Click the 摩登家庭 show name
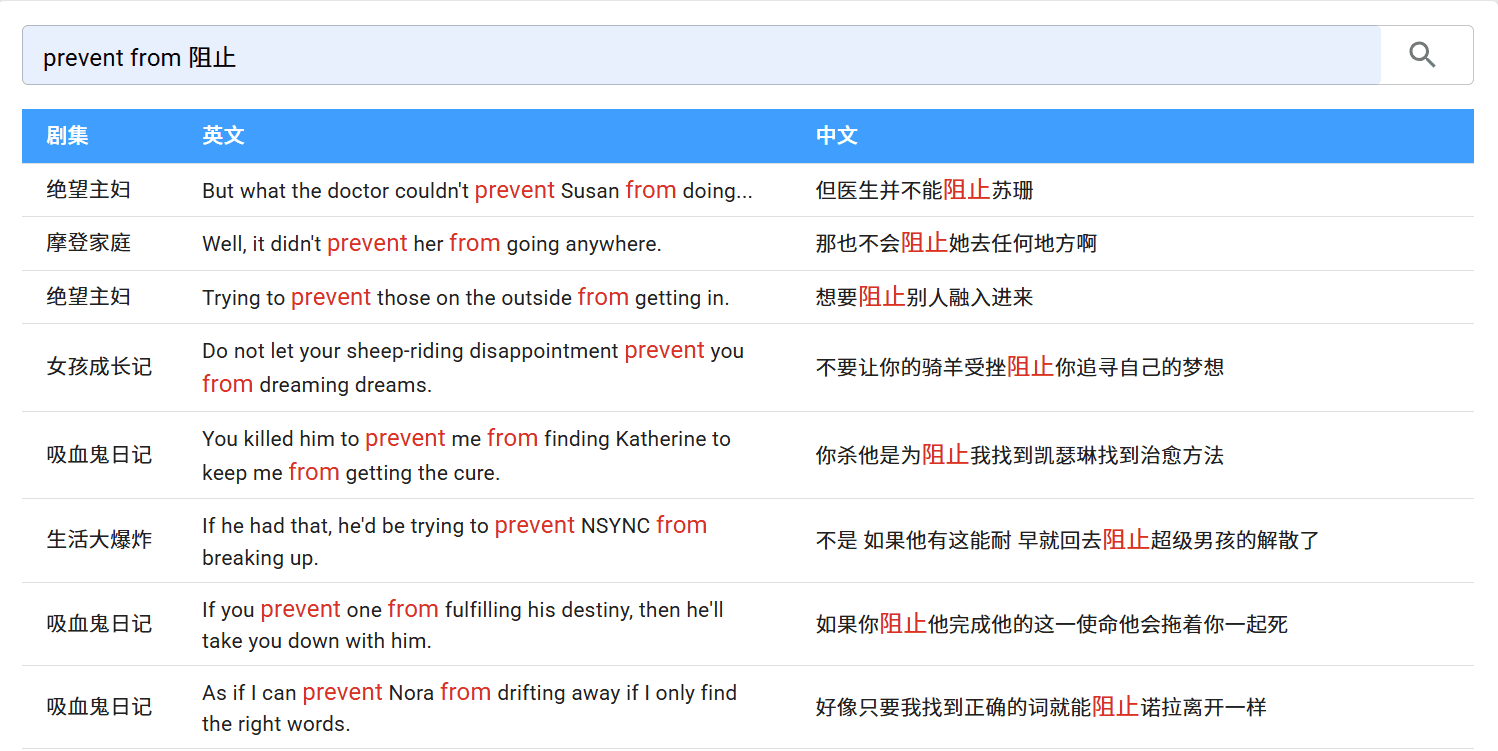The image size is (1498, 751). pyautogui.click(x=88, y=243)
